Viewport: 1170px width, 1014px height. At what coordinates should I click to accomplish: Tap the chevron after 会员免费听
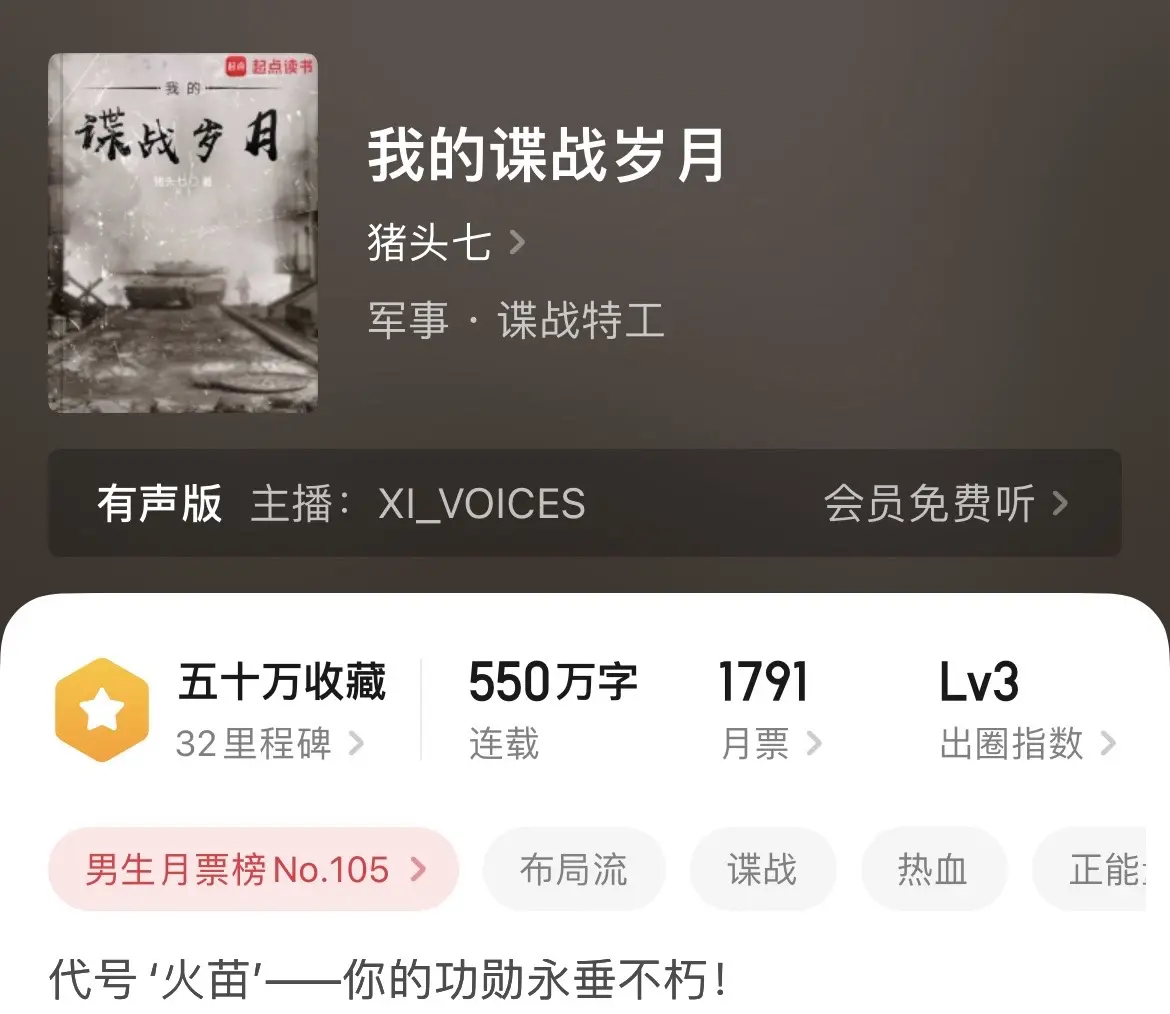1060,503
